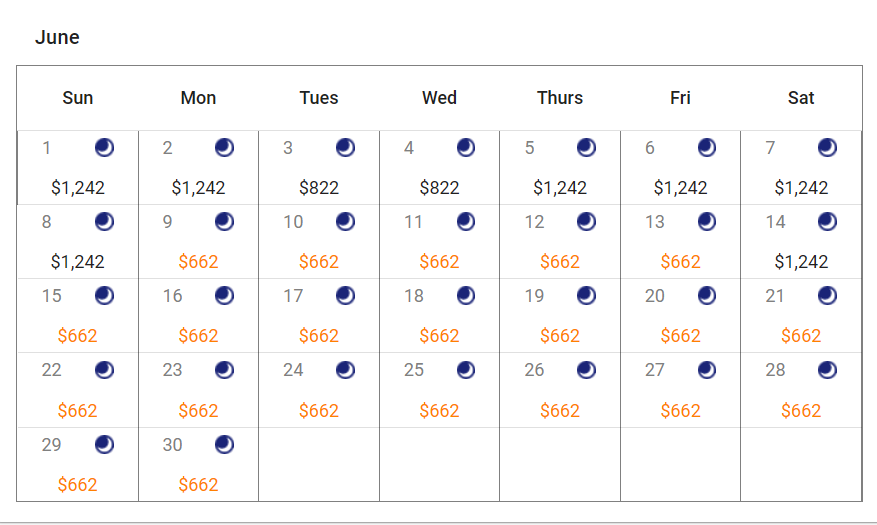The height and width of the screenshot is (525, 877).
Task: Choose the $662 rate on June 9
Action: tap(198, 262)
